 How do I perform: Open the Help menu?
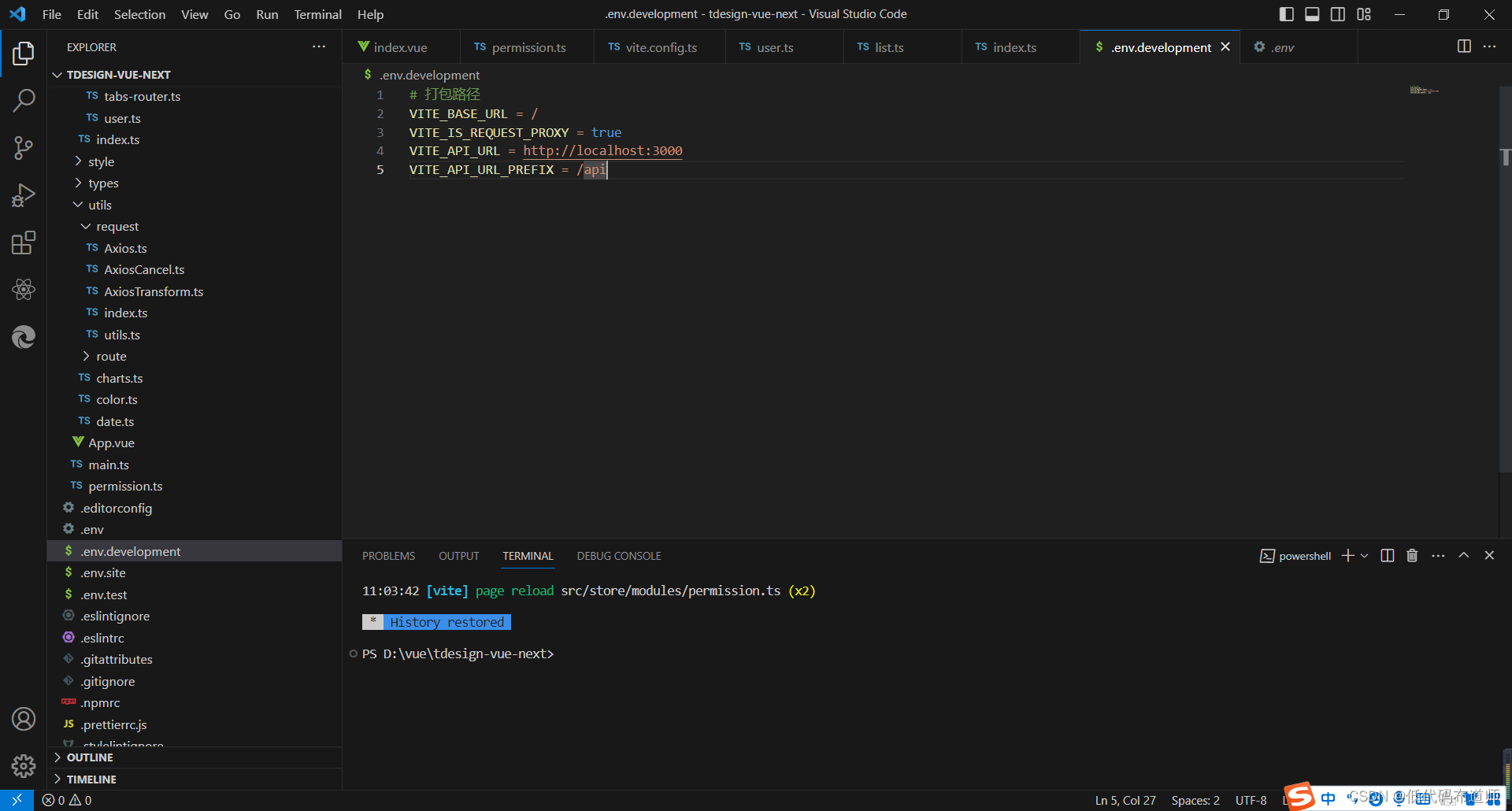tap(370, 14)
